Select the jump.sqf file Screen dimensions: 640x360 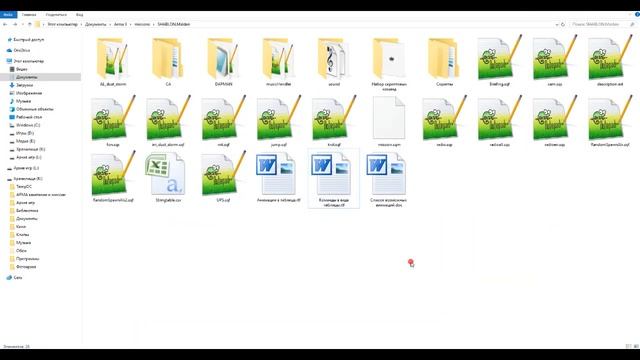point(278,121)
